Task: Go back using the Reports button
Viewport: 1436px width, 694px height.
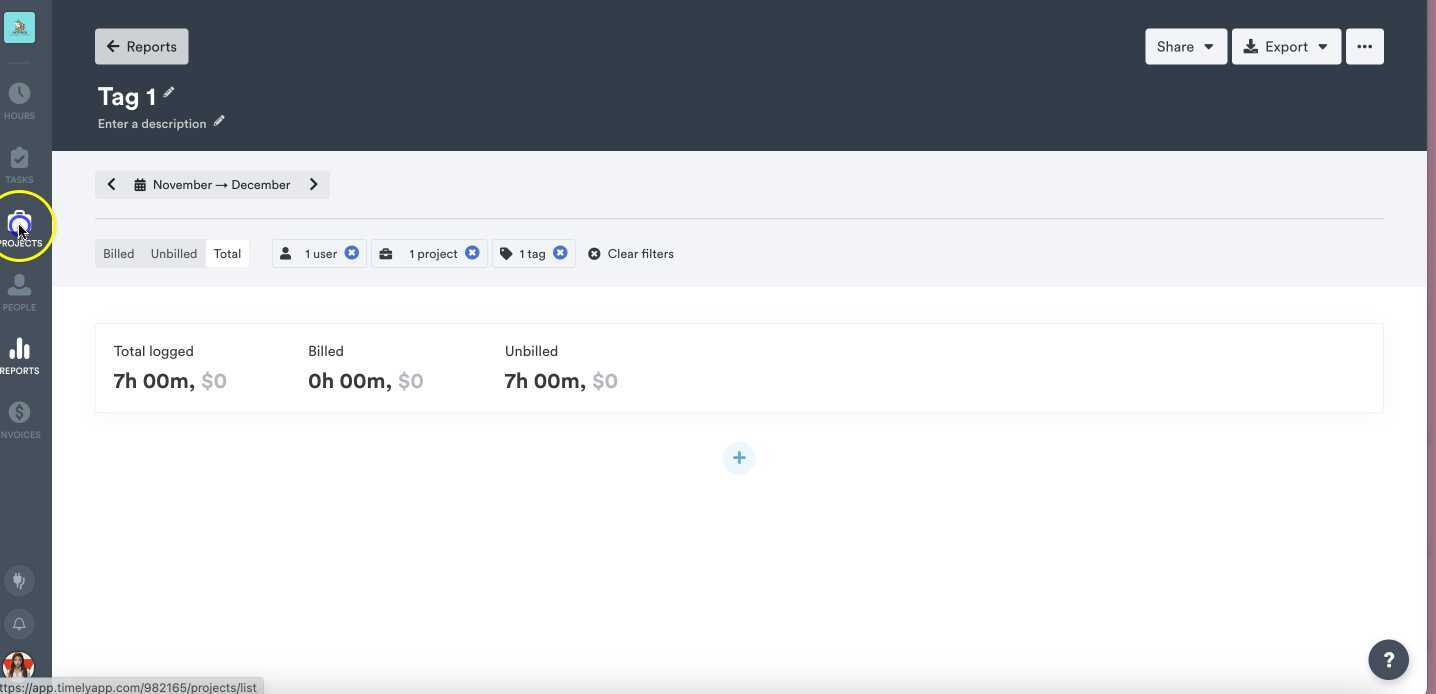Action: pyautogui.click(x=141, y=46)
